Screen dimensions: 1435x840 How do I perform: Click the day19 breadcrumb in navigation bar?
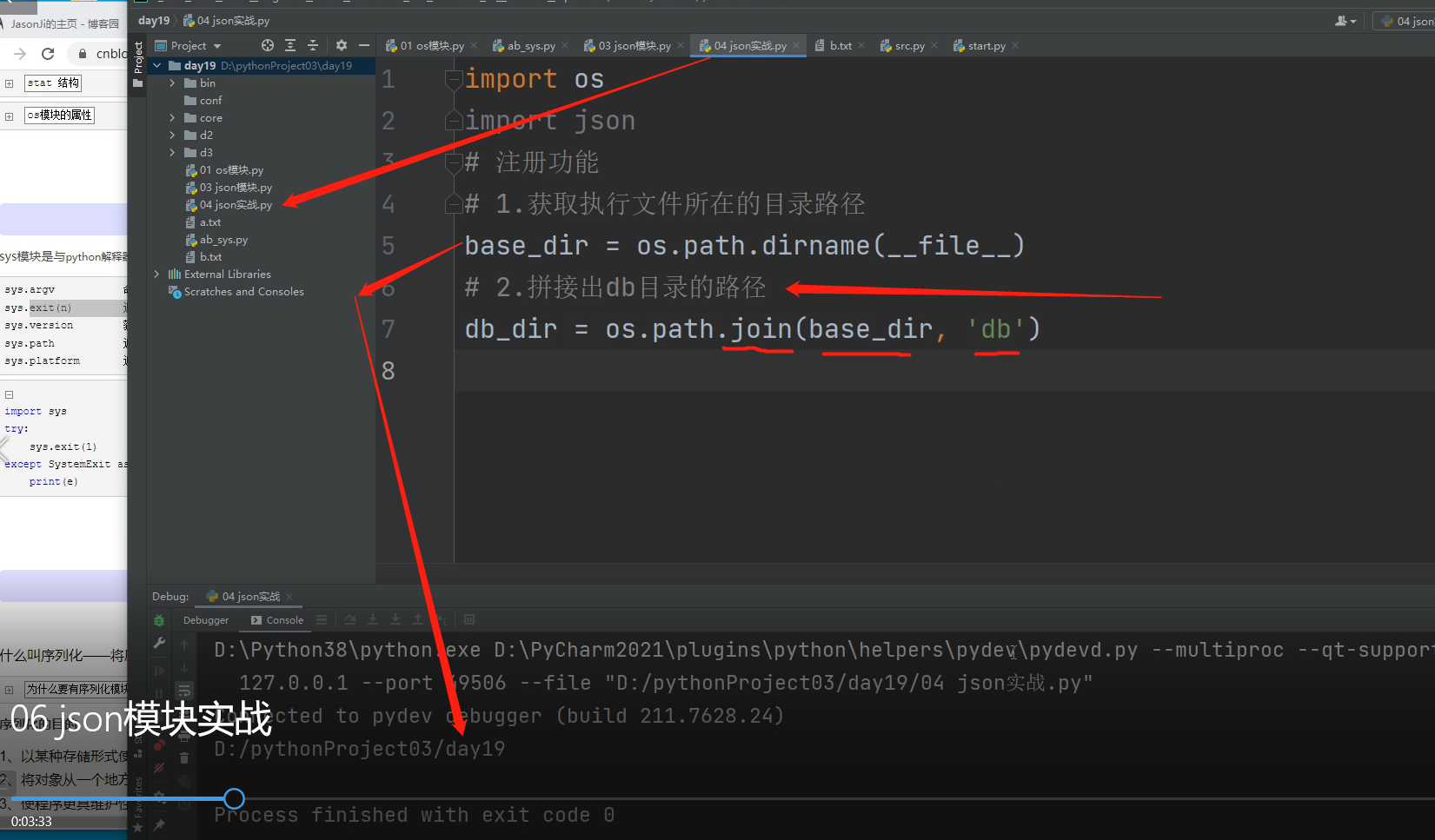point(154,20)
